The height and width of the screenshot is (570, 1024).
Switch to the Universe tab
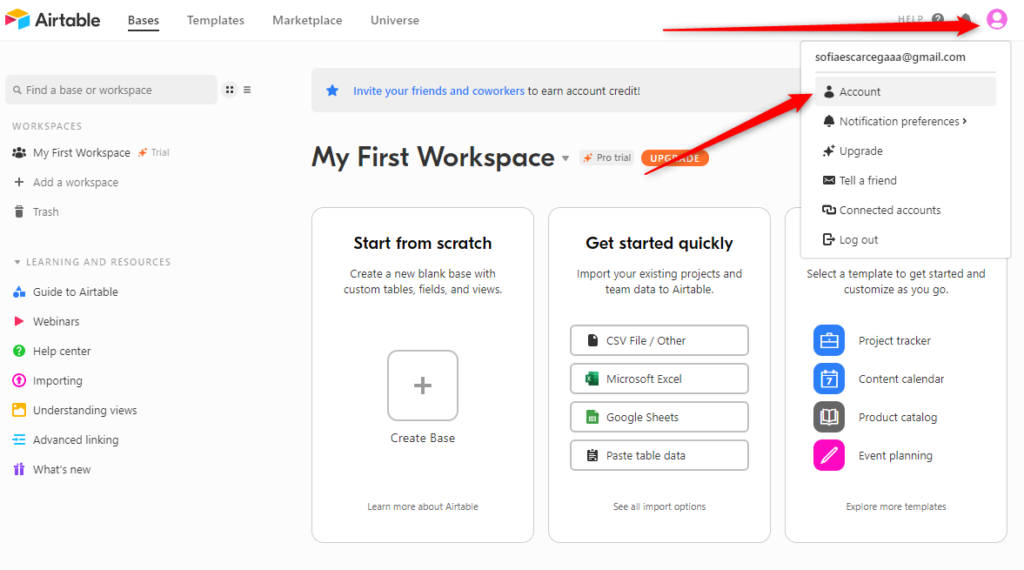(x=394, y=20)
